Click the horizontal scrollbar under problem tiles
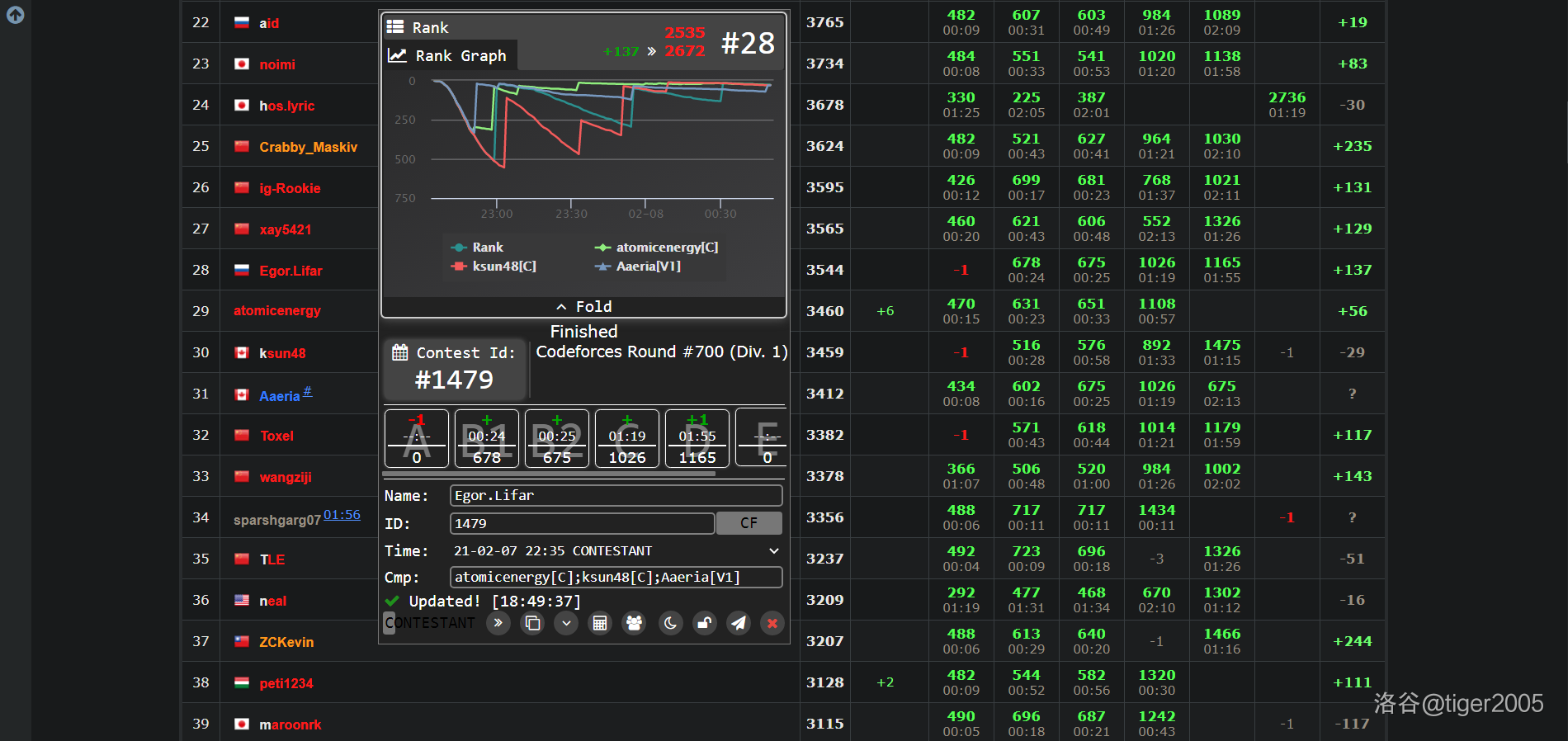Image resolution: width=1568 pixels, height=741 pixels. pos(549,474)
